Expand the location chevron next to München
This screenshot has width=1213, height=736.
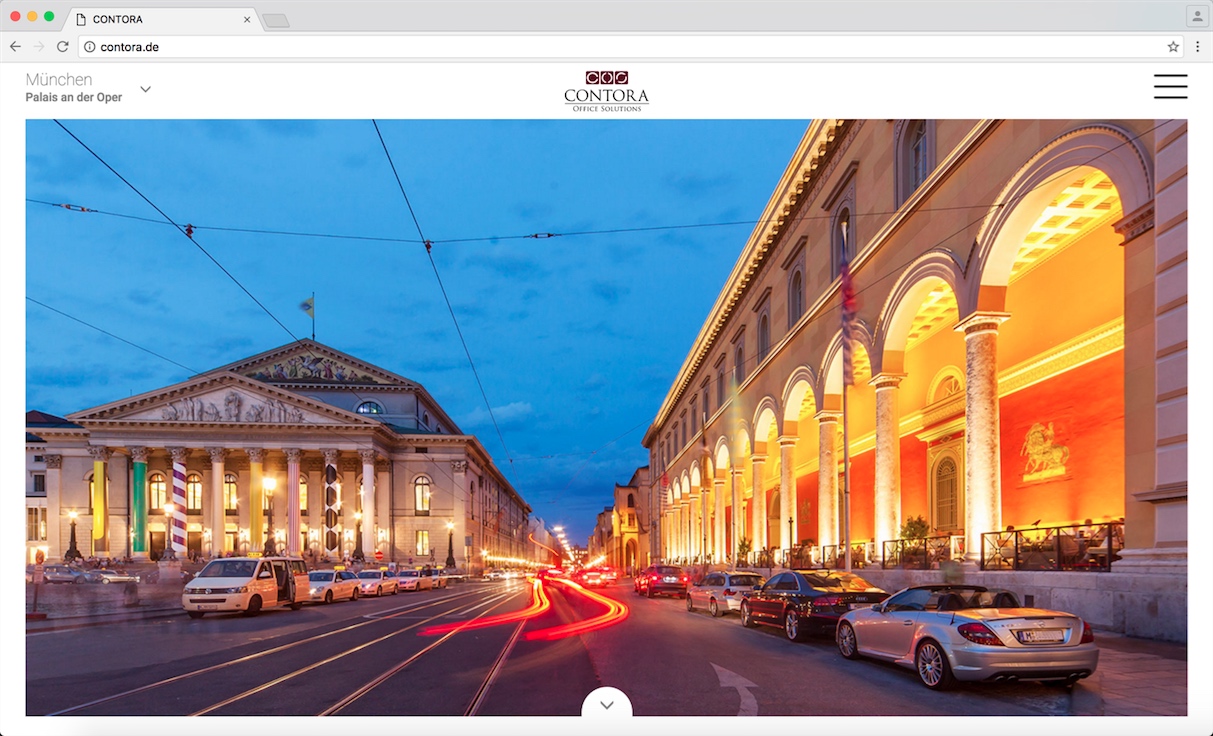pos(145,89)
